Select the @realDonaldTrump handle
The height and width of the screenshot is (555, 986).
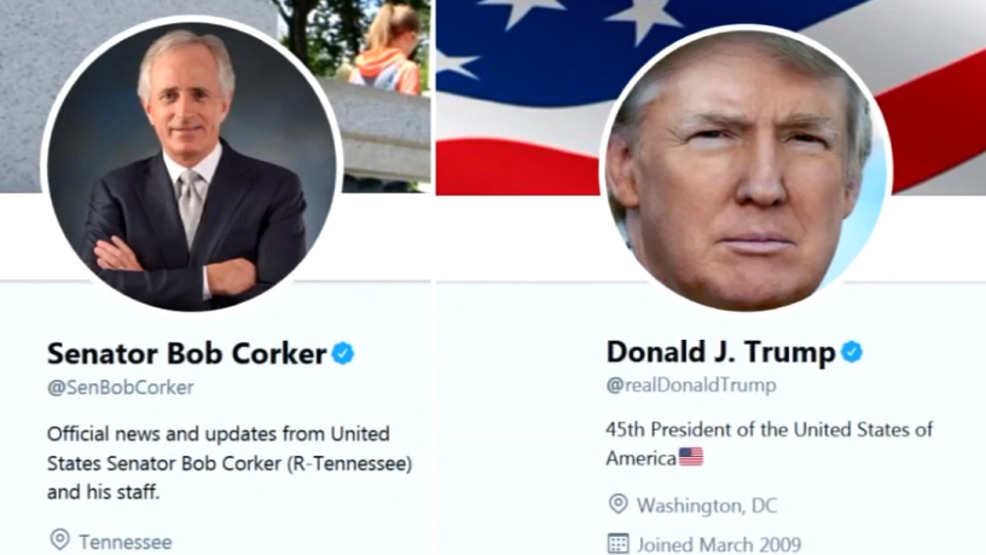[x=691, y=385]
